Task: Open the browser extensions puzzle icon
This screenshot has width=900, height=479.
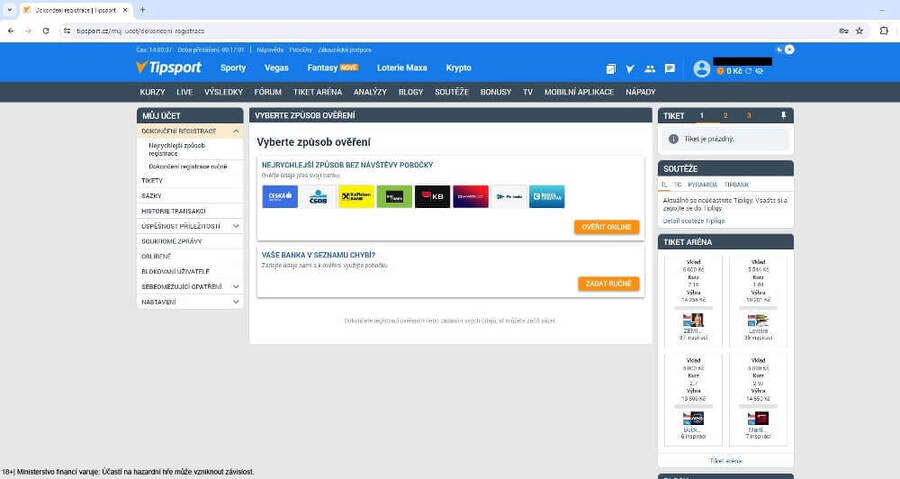Action: (x=884, y=31)
